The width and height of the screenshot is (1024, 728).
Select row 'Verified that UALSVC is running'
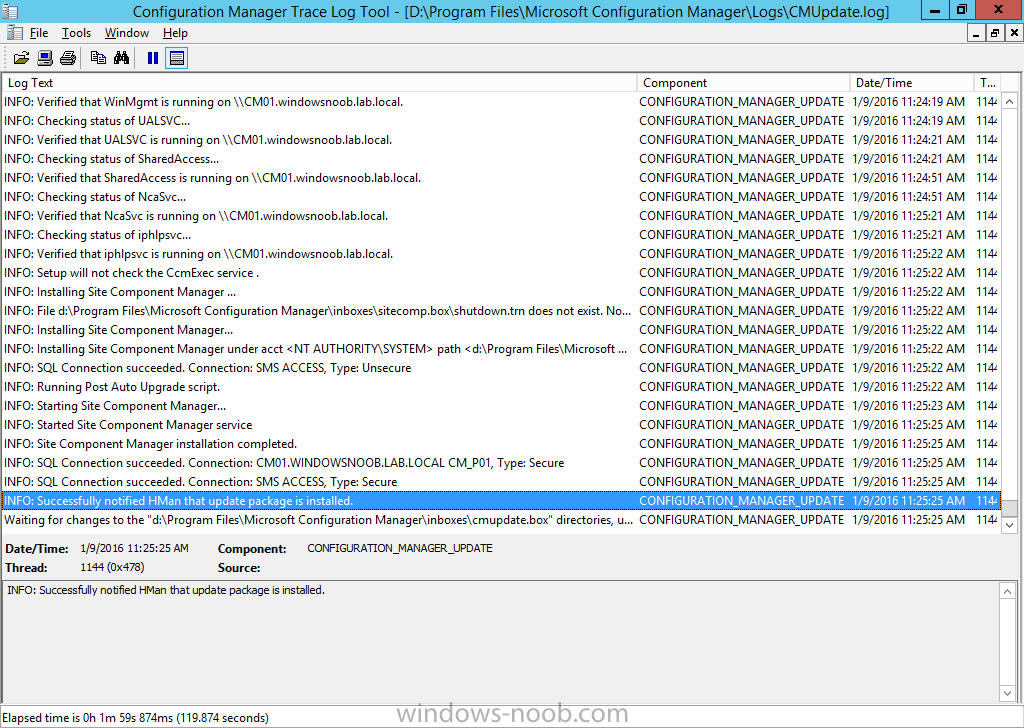(x=501, y=140)
